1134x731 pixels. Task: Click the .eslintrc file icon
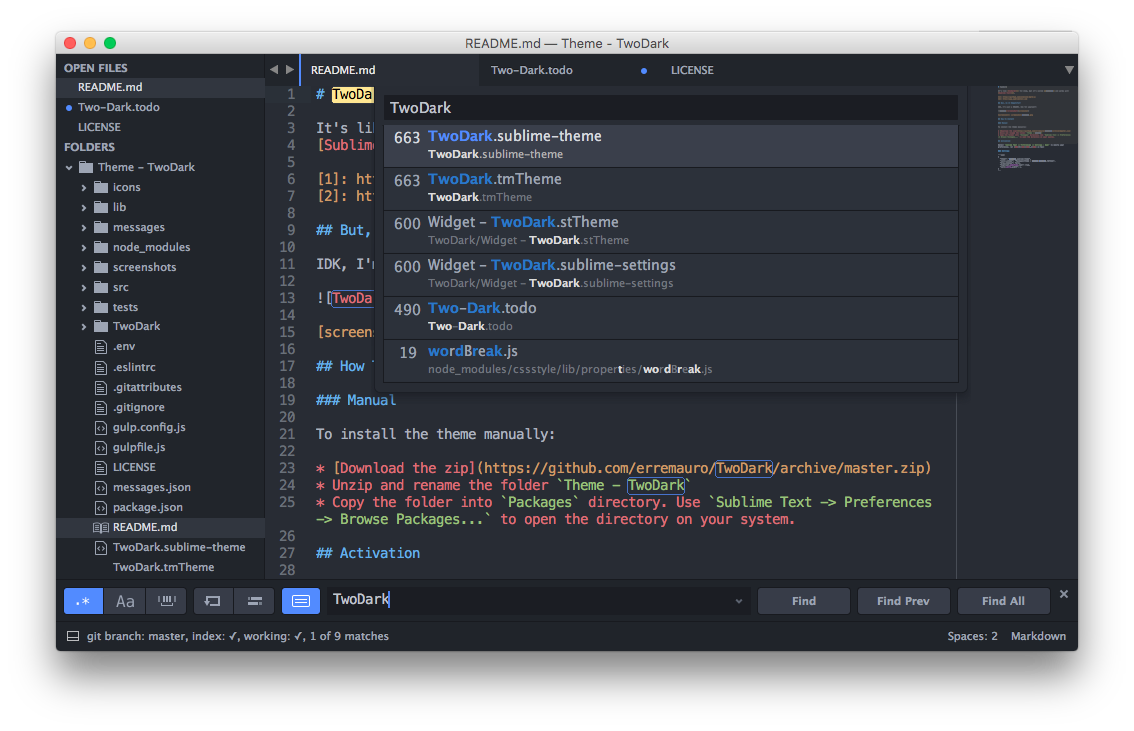[101, 367]
